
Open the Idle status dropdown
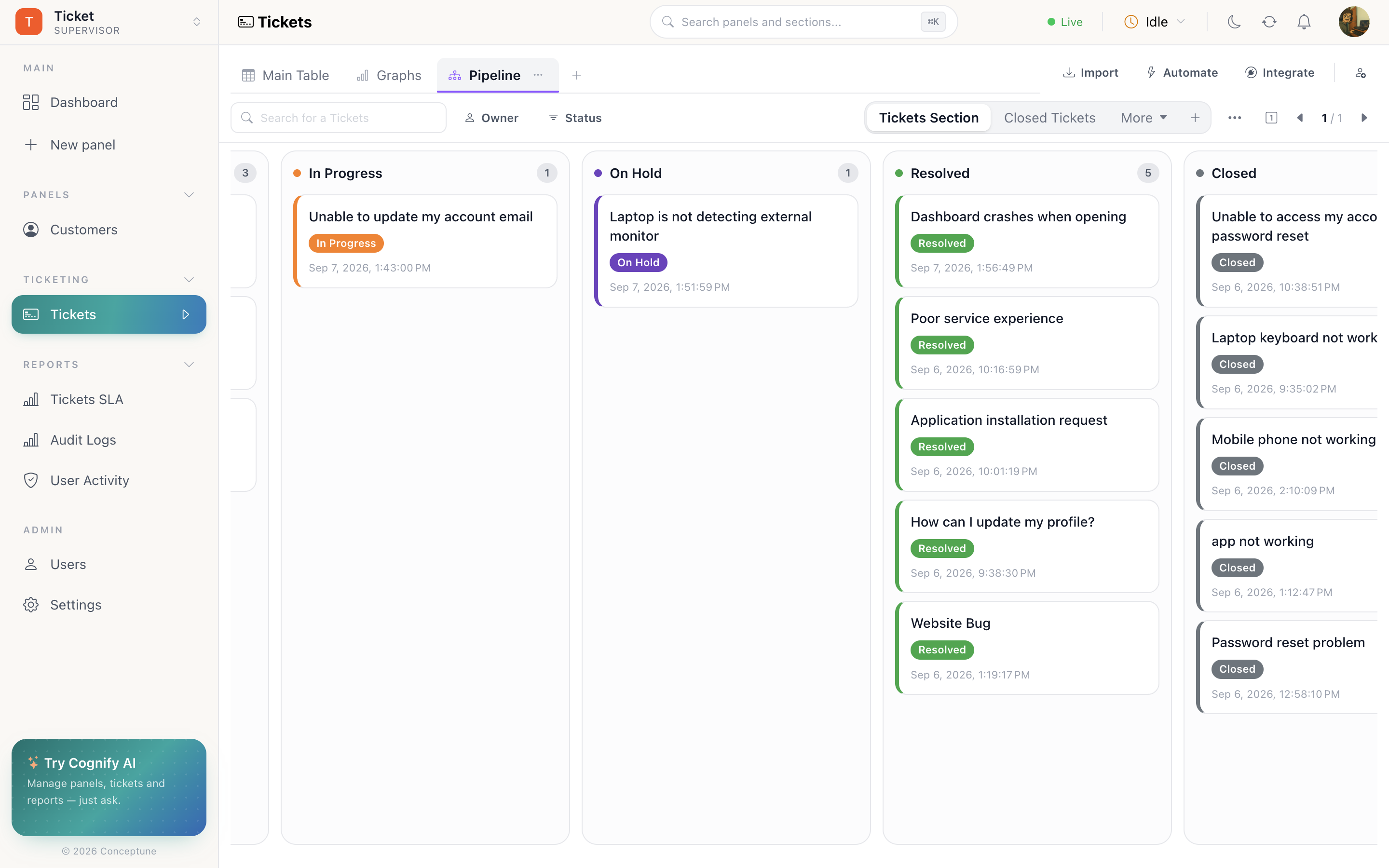pos(1154,22)
